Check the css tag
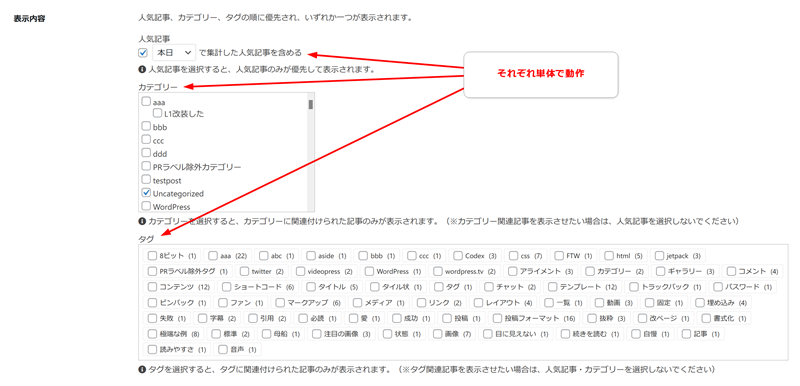 [514, 255]
